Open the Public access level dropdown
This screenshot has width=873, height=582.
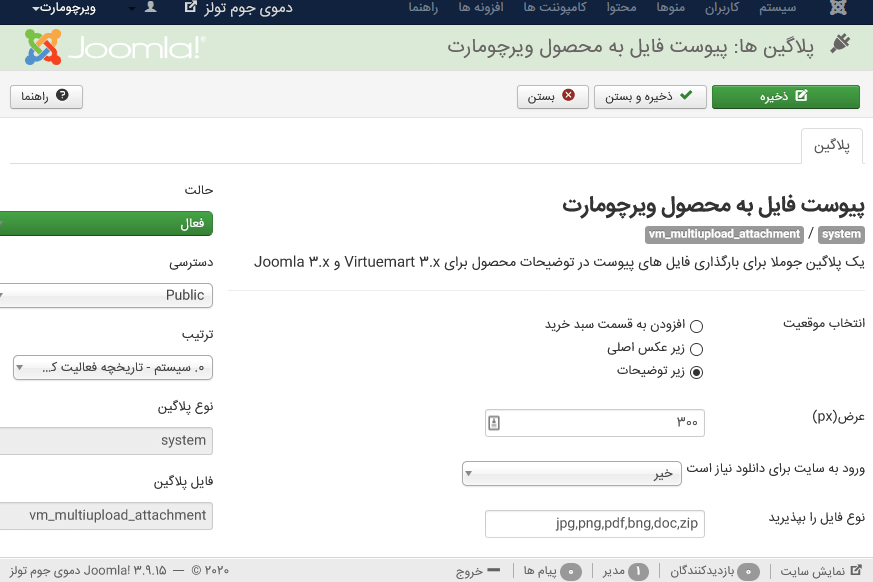[x=105, y=296]
